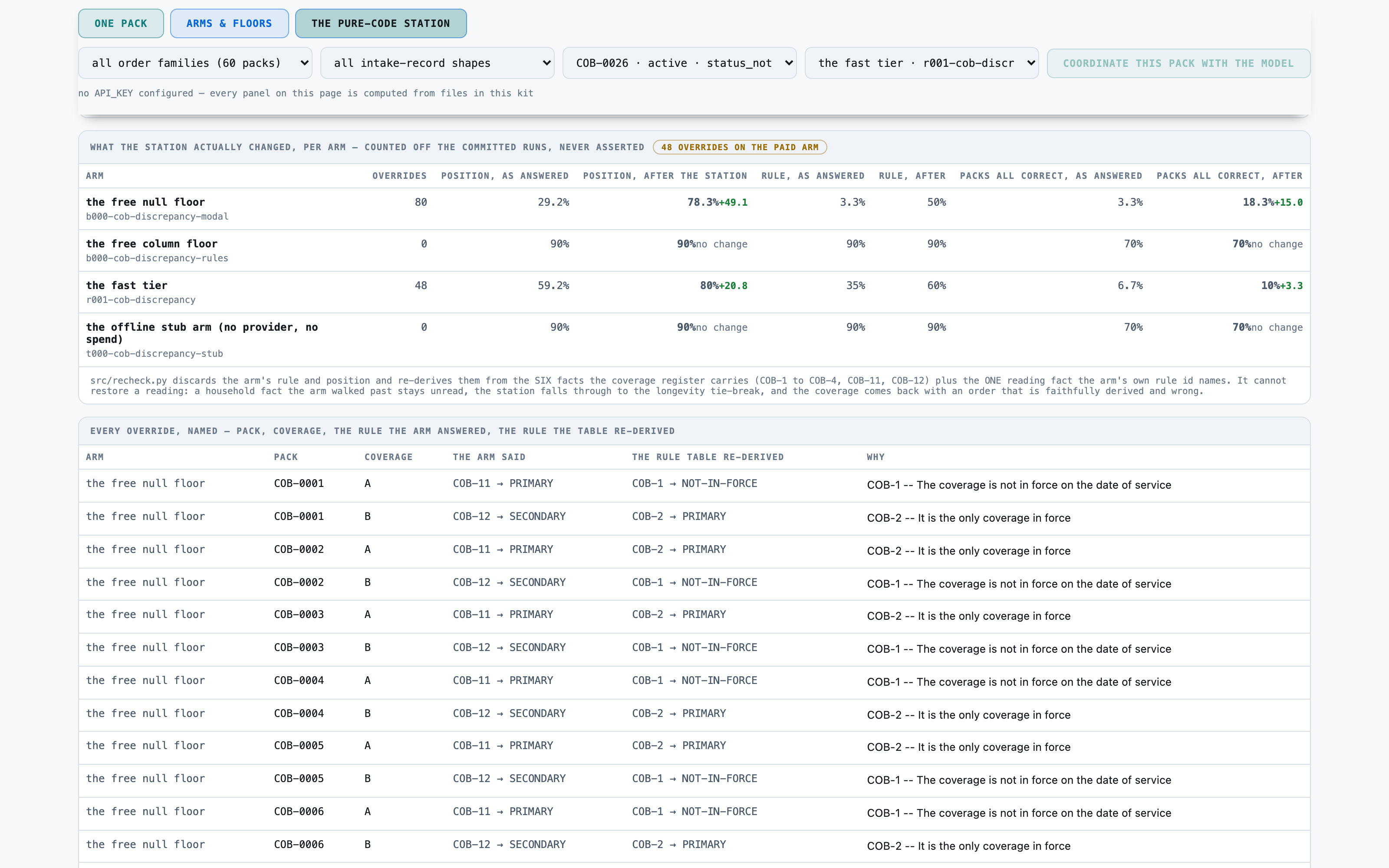1389x868 pixels.
Task: Select THE PURE-CODE STATION tab
Action: tap(381, 23)
